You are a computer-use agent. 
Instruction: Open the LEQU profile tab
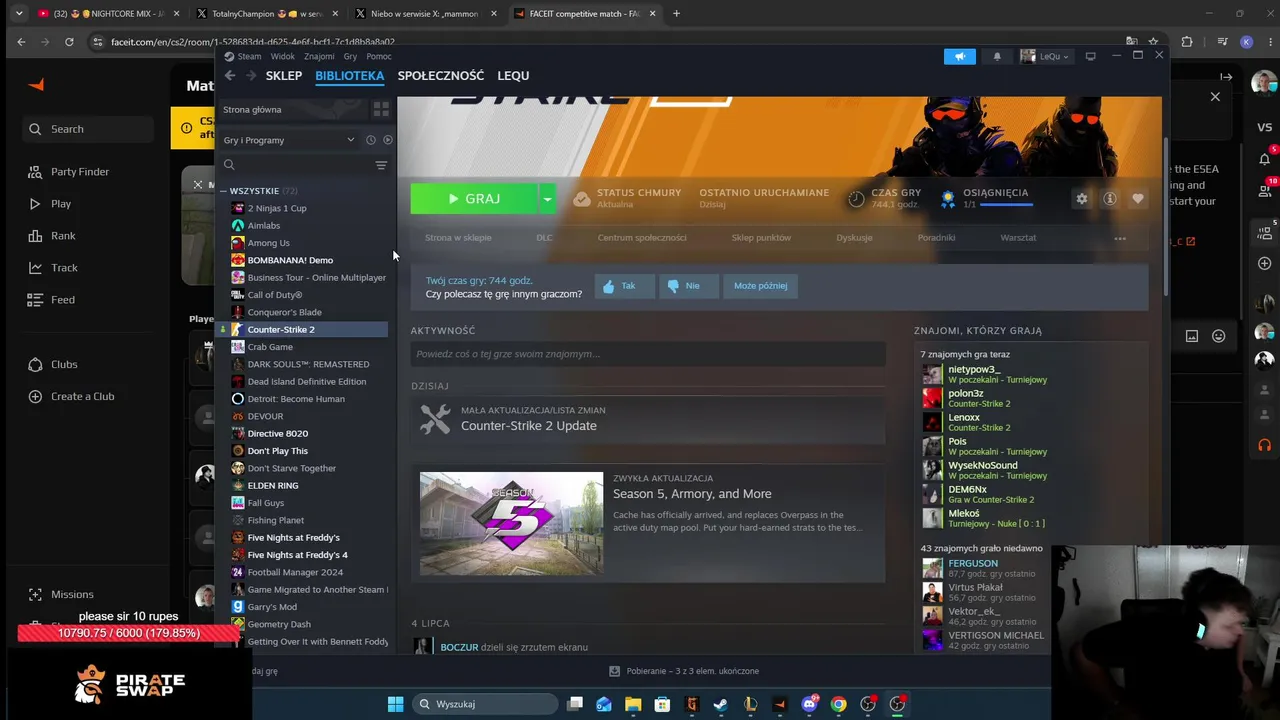pos(513,76)
